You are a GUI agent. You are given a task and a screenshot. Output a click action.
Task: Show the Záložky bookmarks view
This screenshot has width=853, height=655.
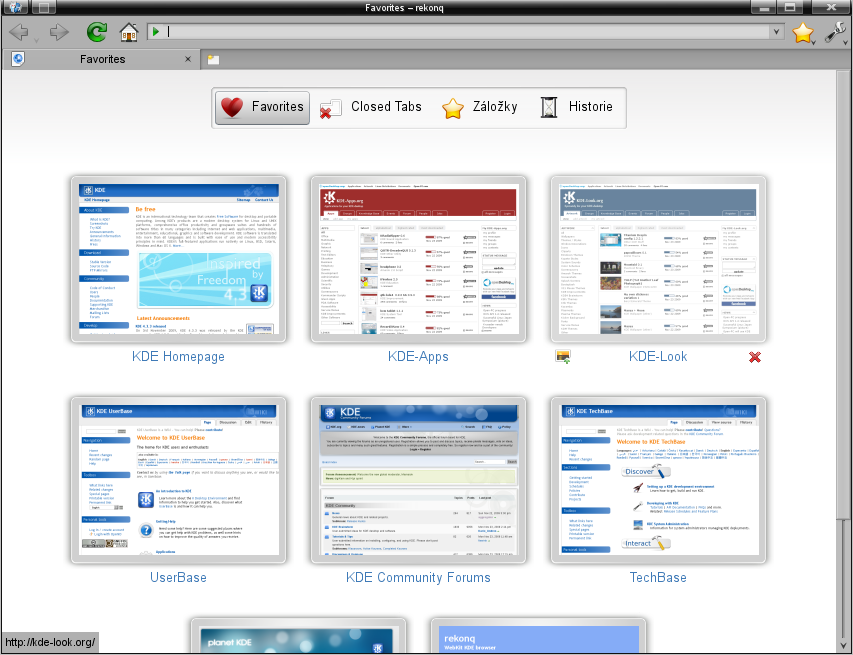479,107
